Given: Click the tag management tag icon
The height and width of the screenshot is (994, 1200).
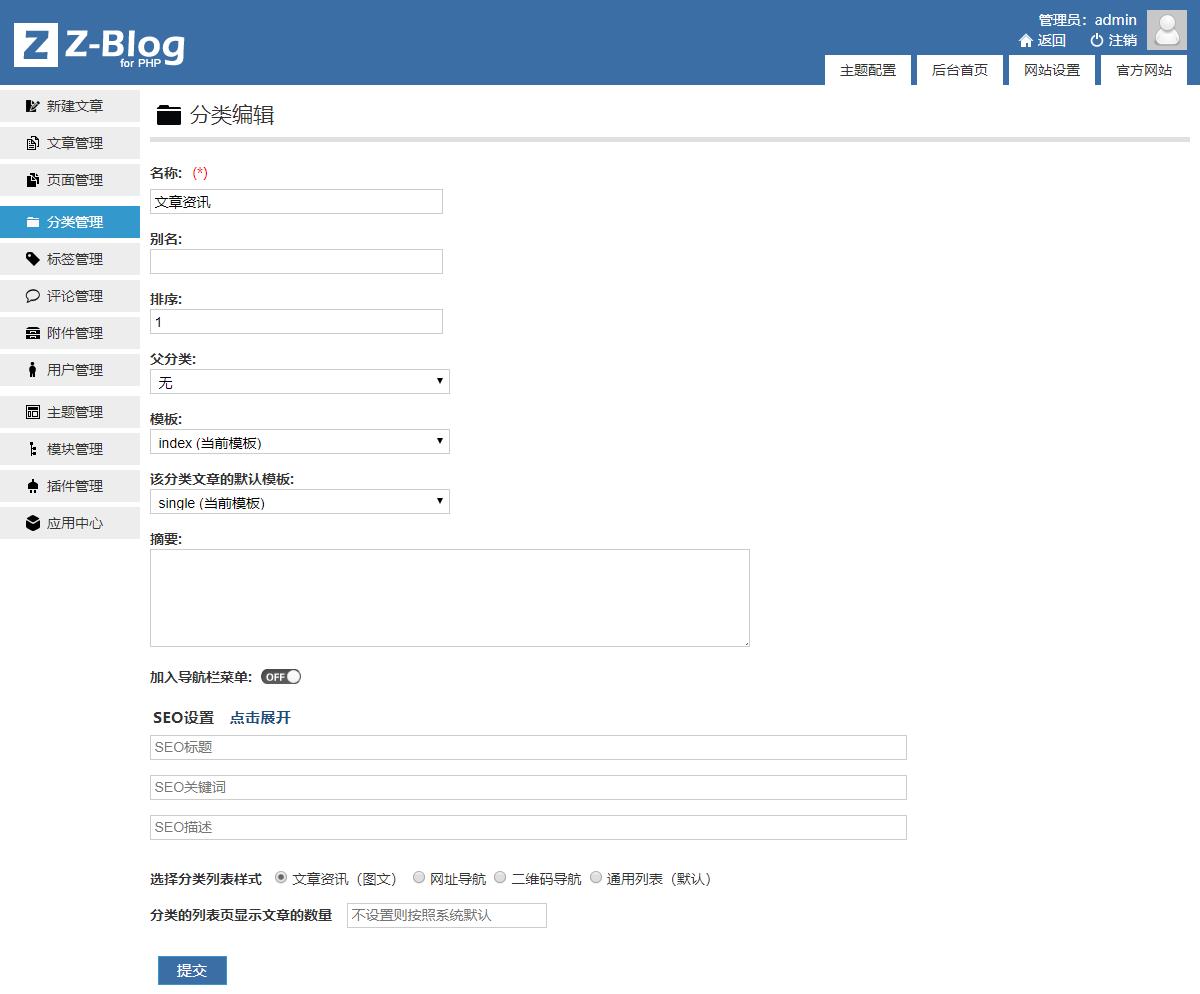Looking at the screenshot, I should [33, 259].
